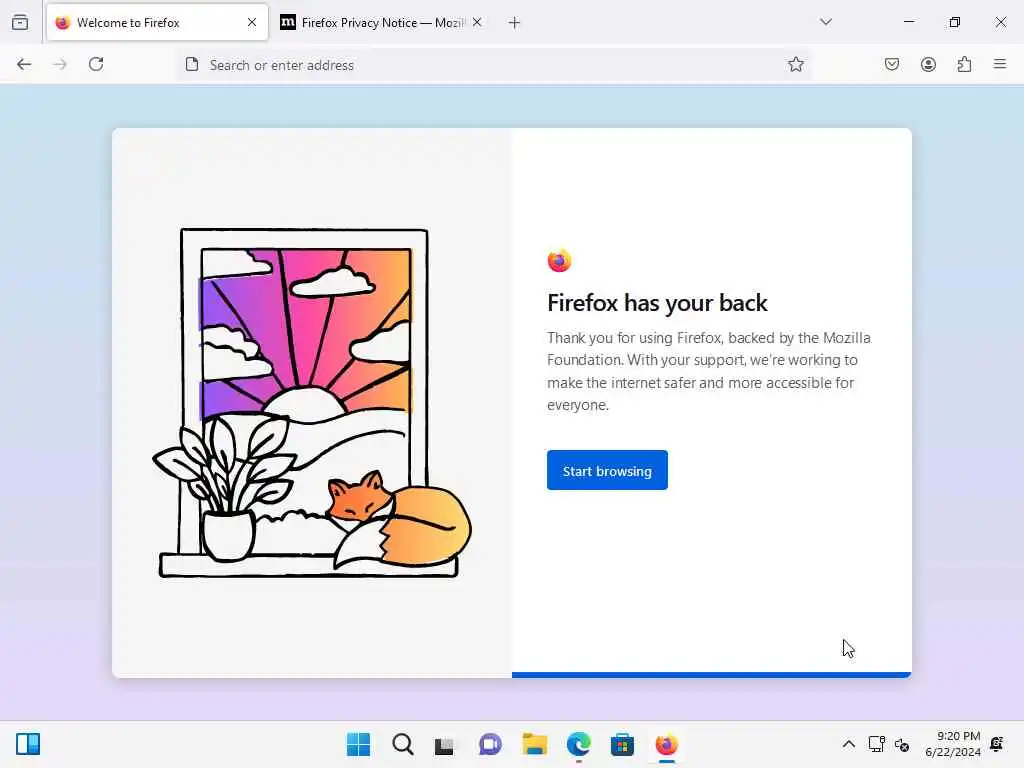Go forward using the forward arrow

[60, 64]
